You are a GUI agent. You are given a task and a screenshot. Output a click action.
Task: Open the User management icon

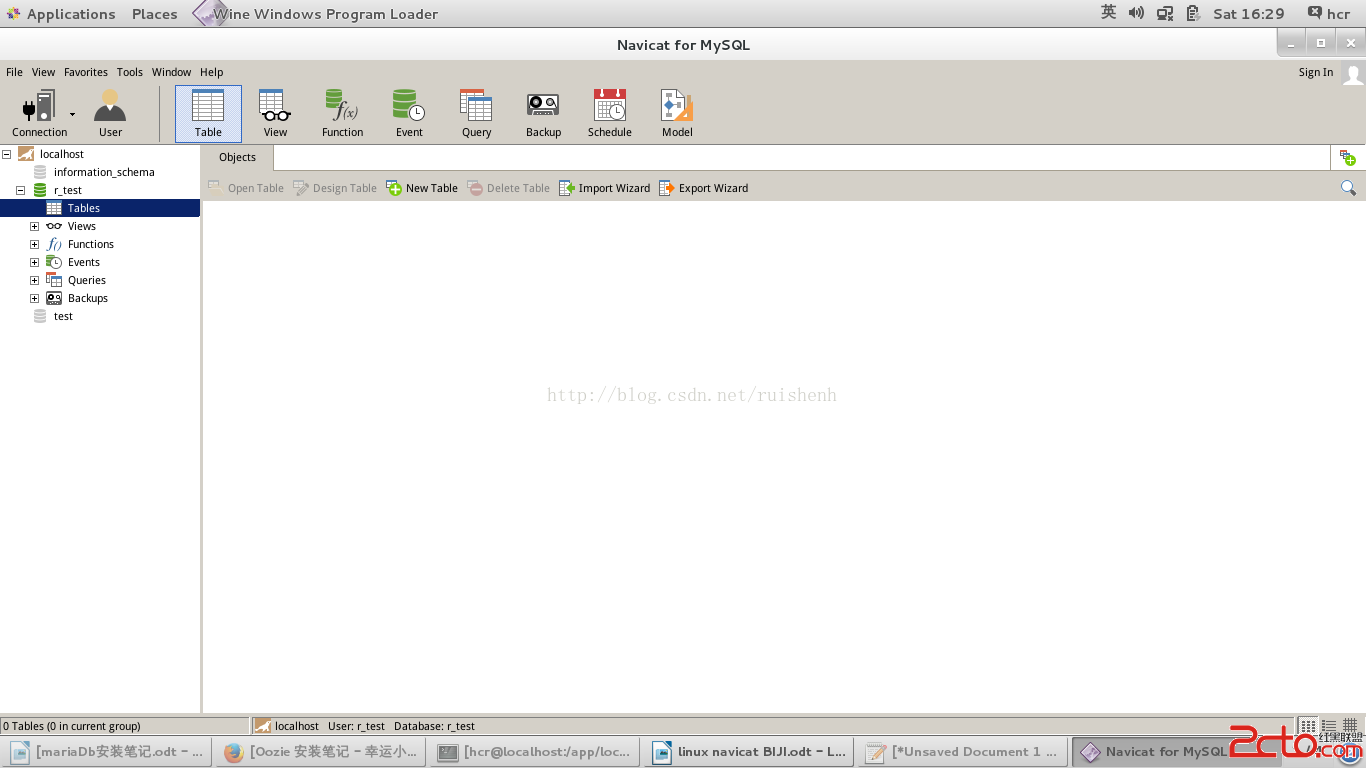tap(110, 113)
